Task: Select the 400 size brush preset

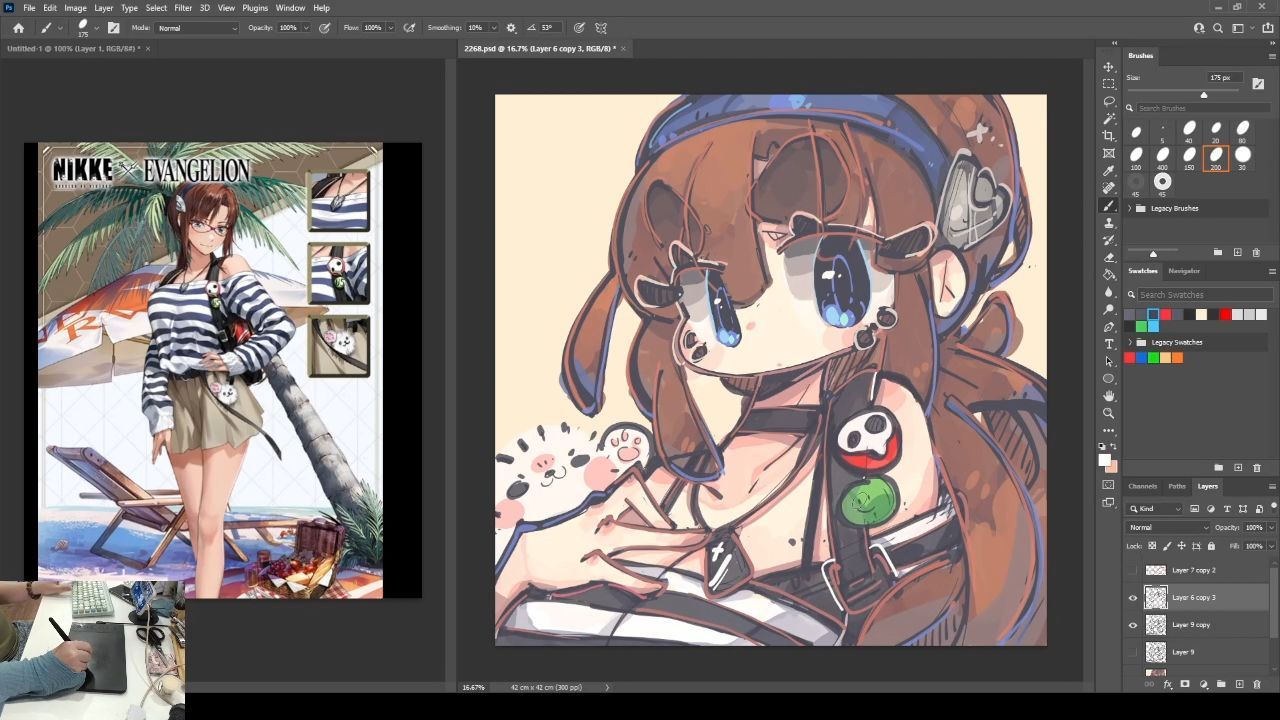Action: pyautogui.click(x=1162, y=156)
